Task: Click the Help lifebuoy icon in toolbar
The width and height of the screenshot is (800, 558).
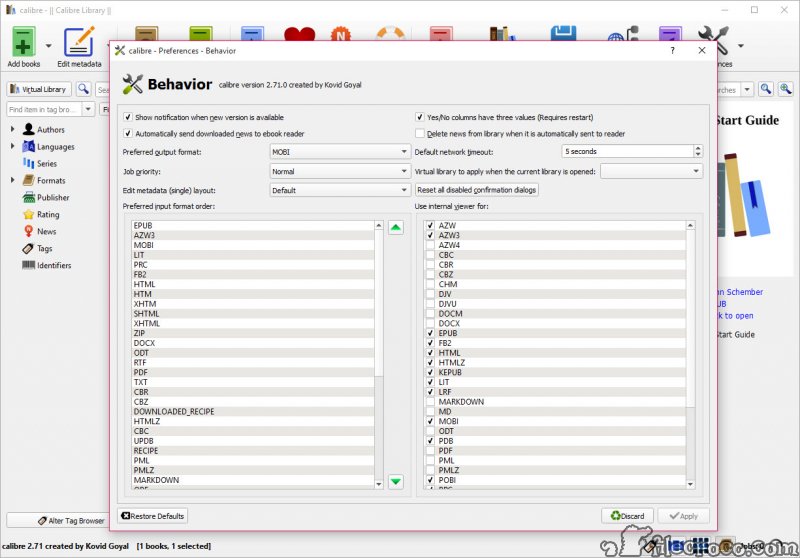Action: point(390,34)
